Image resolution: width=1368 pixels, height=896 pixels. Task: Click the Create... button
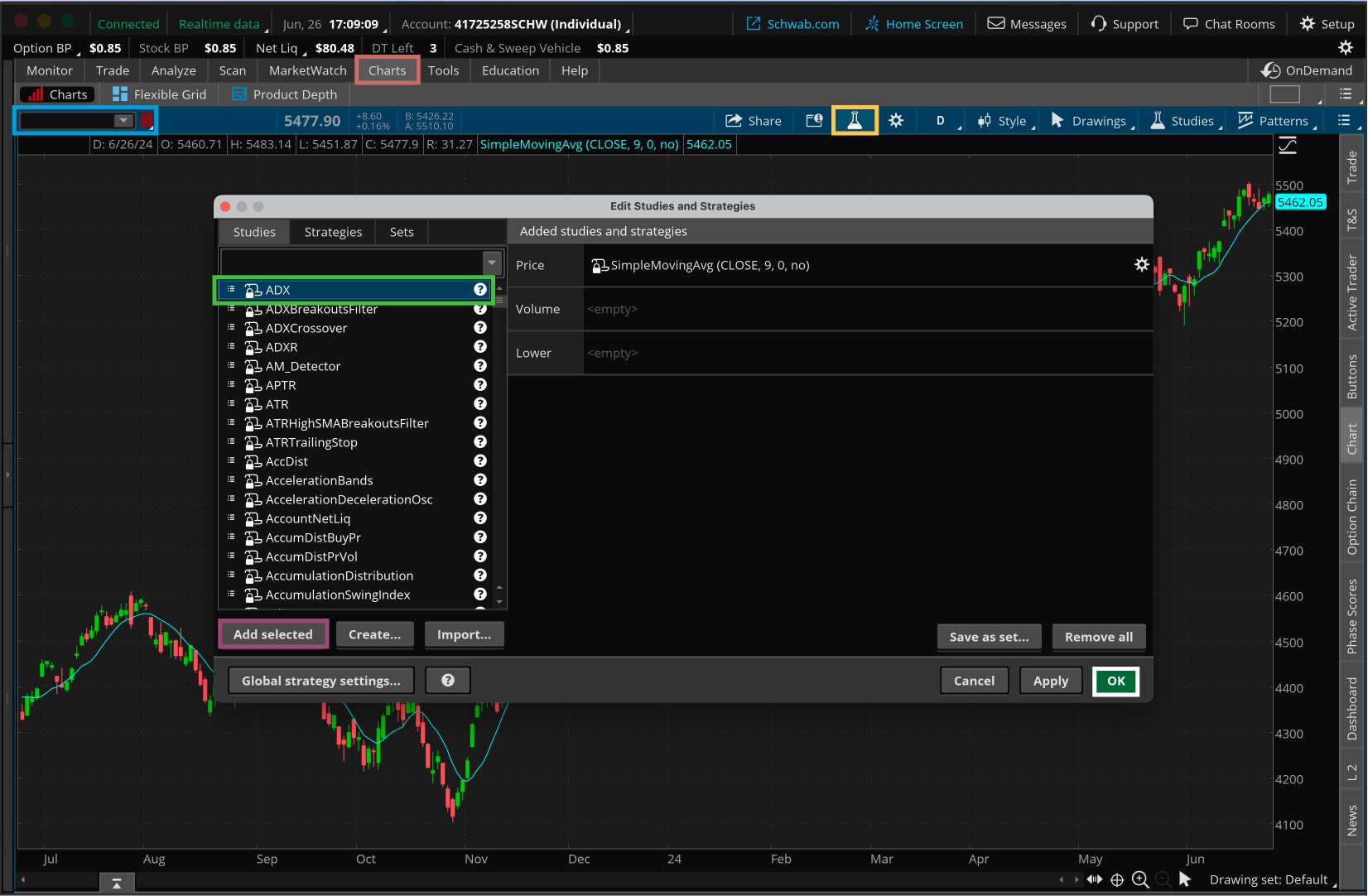(x=374, y=634)
